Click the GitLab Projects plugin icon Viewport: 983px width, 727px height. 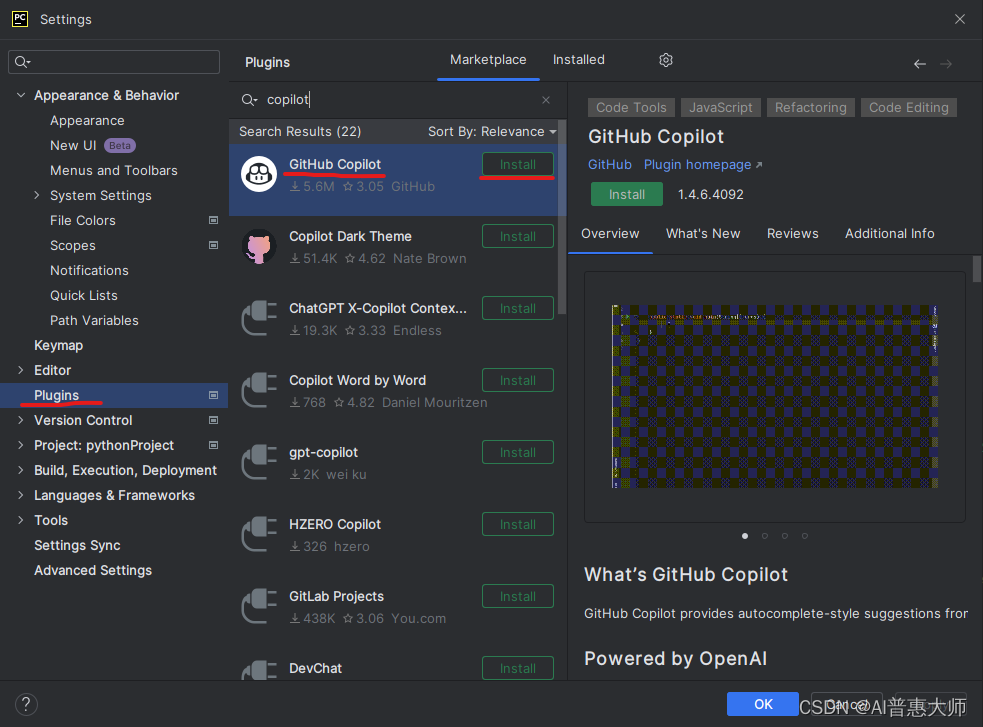[x=259, y=607]
